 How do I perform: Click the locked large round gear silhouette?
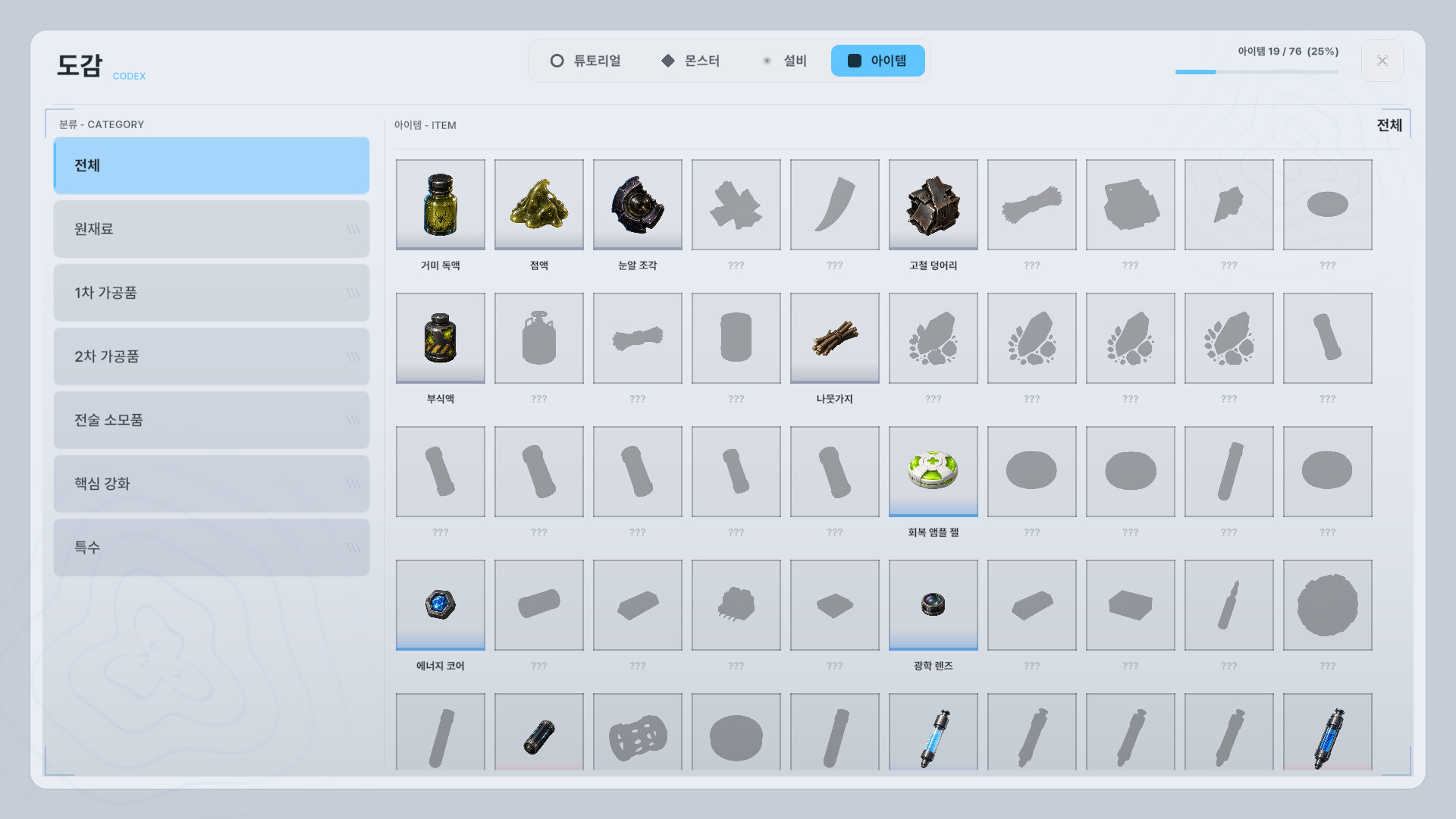[x=1327, y=605]
